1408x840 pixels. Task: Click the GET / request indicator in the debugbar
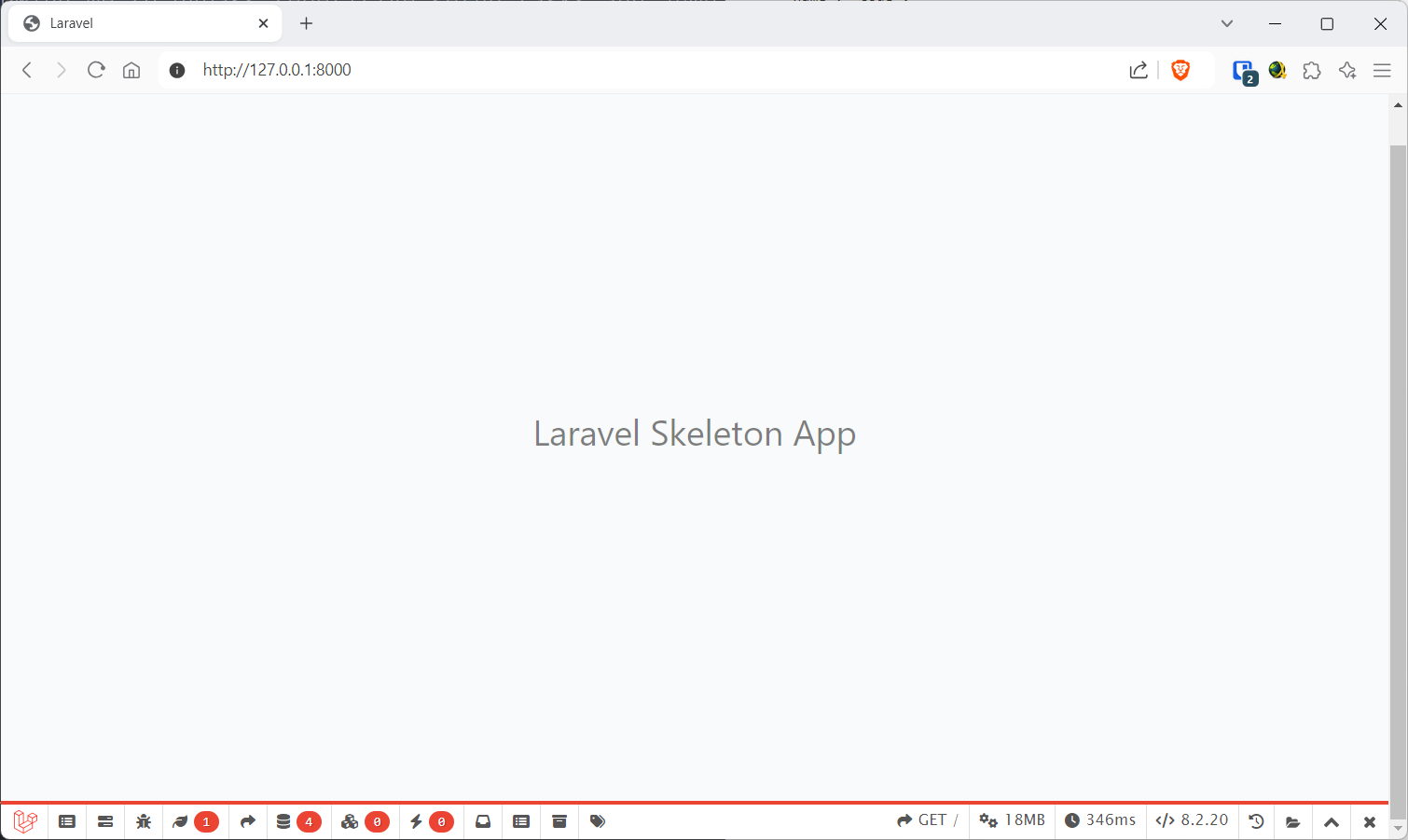click(928, 820)
